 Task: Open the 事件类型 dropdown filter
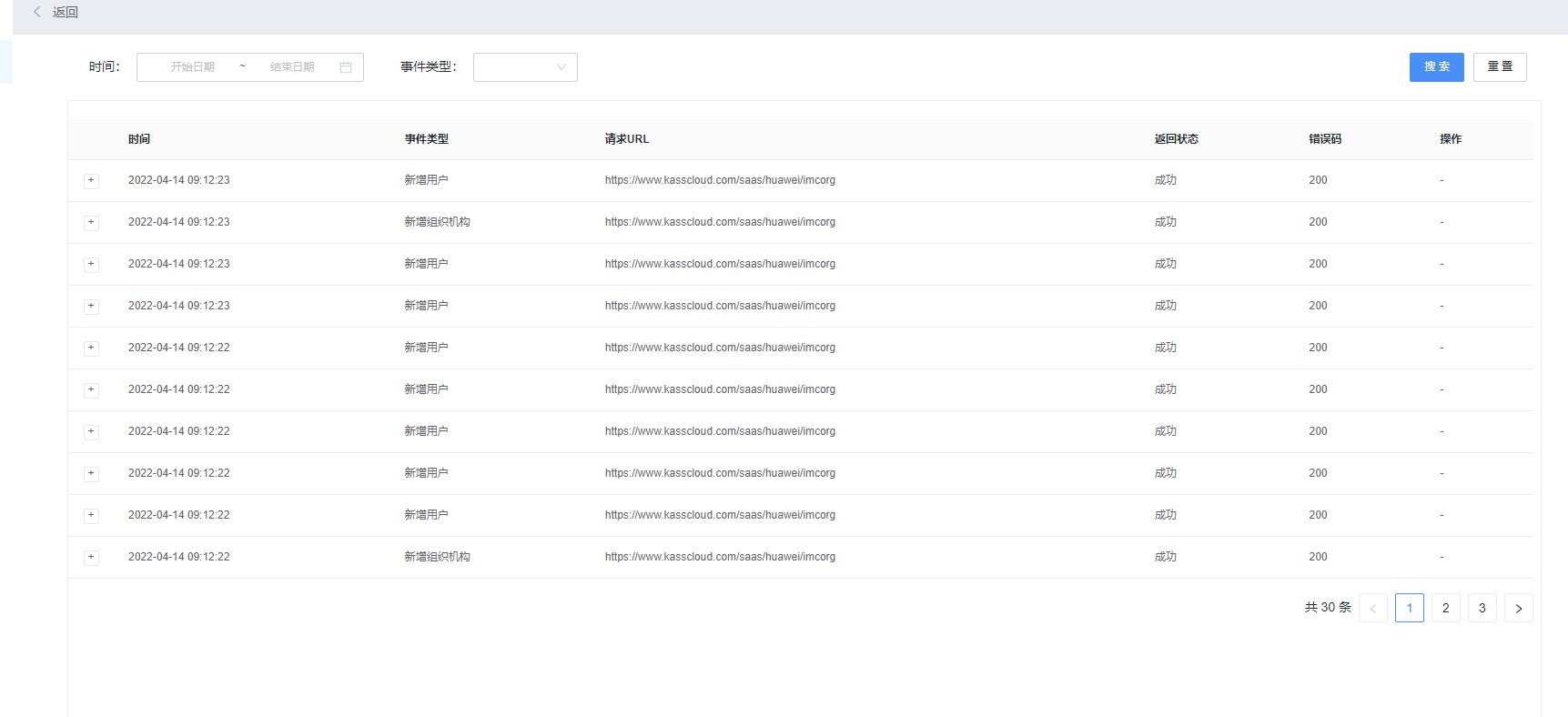point(525,67)
